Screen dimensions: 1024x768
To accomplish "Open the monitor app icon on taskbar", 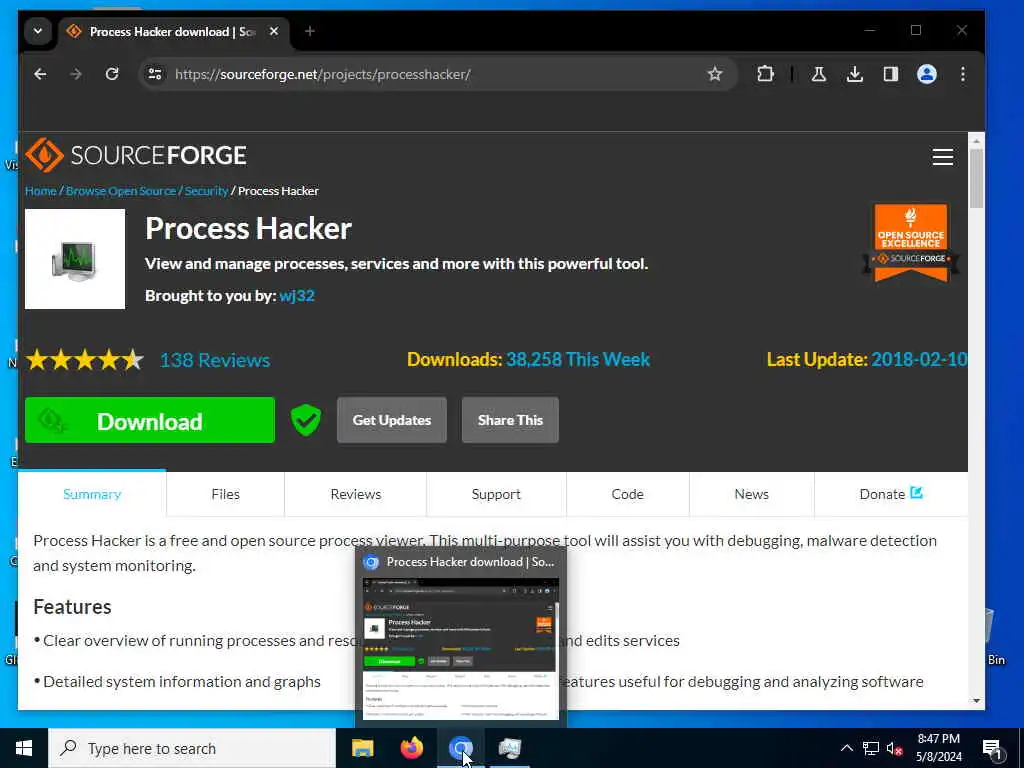I will tap(509, 748).
